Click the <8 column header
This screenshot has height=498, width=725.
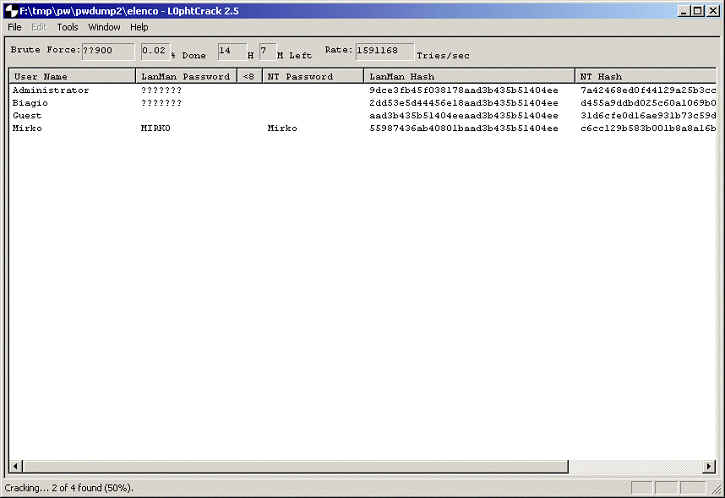coord(249,76)
